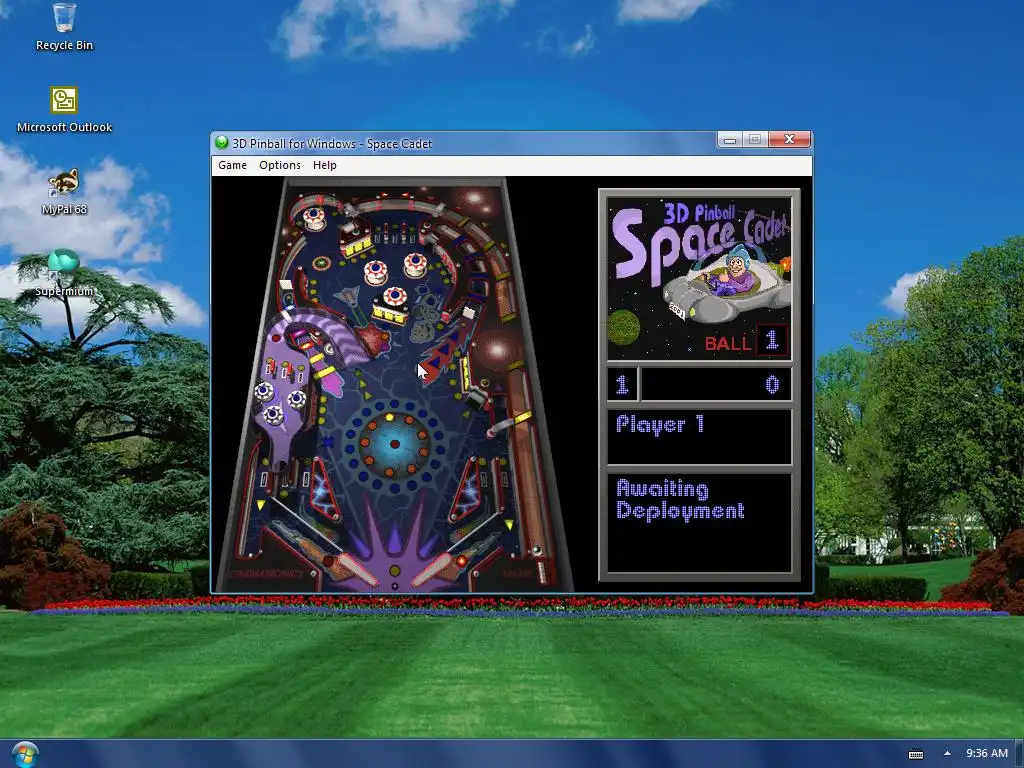Click the BALL 1 indicator
This screenshot has width=1024, height=768.
pyautogui.click(x=746, y=341)
